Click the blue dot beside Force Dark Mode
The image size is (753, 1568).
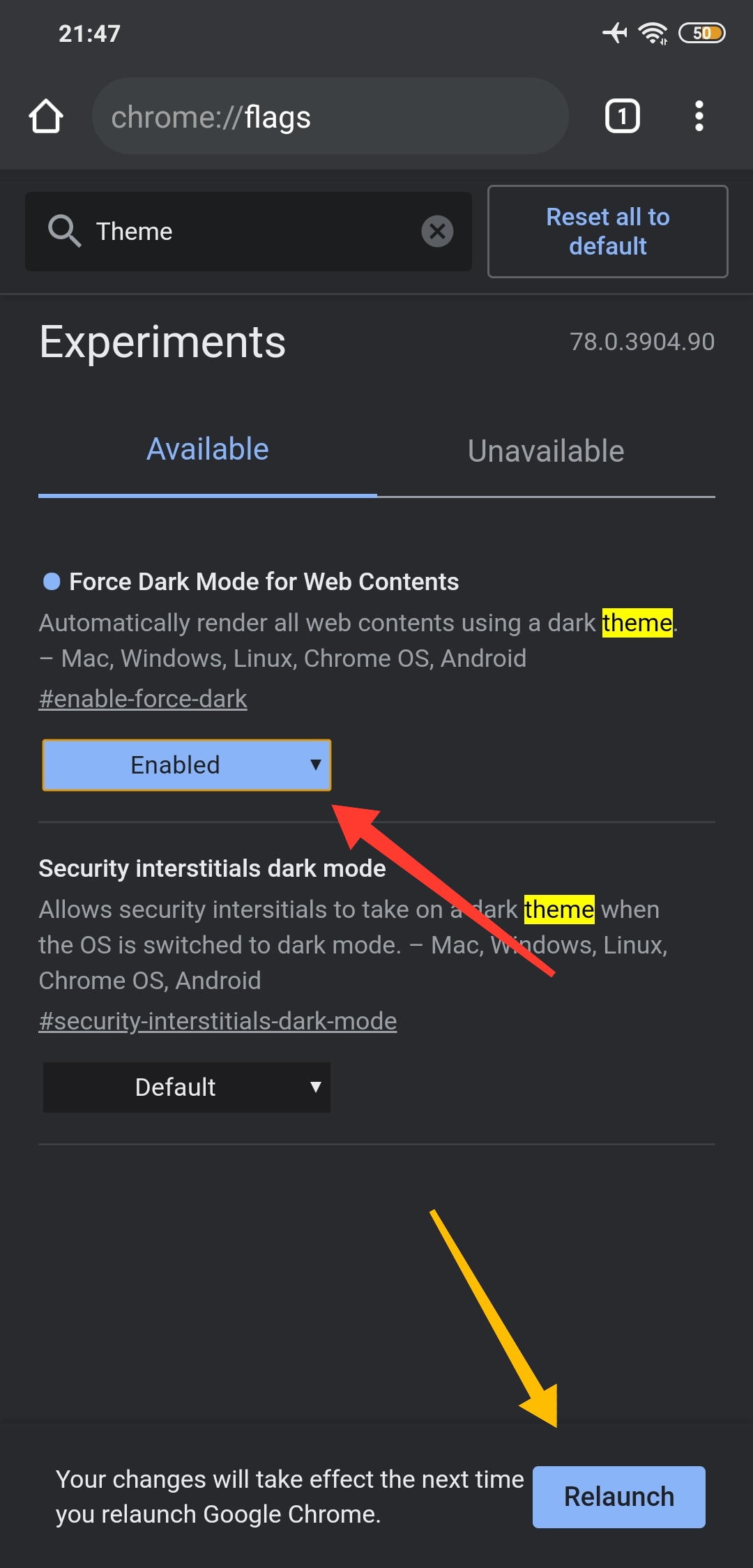(x=52, y=582)
